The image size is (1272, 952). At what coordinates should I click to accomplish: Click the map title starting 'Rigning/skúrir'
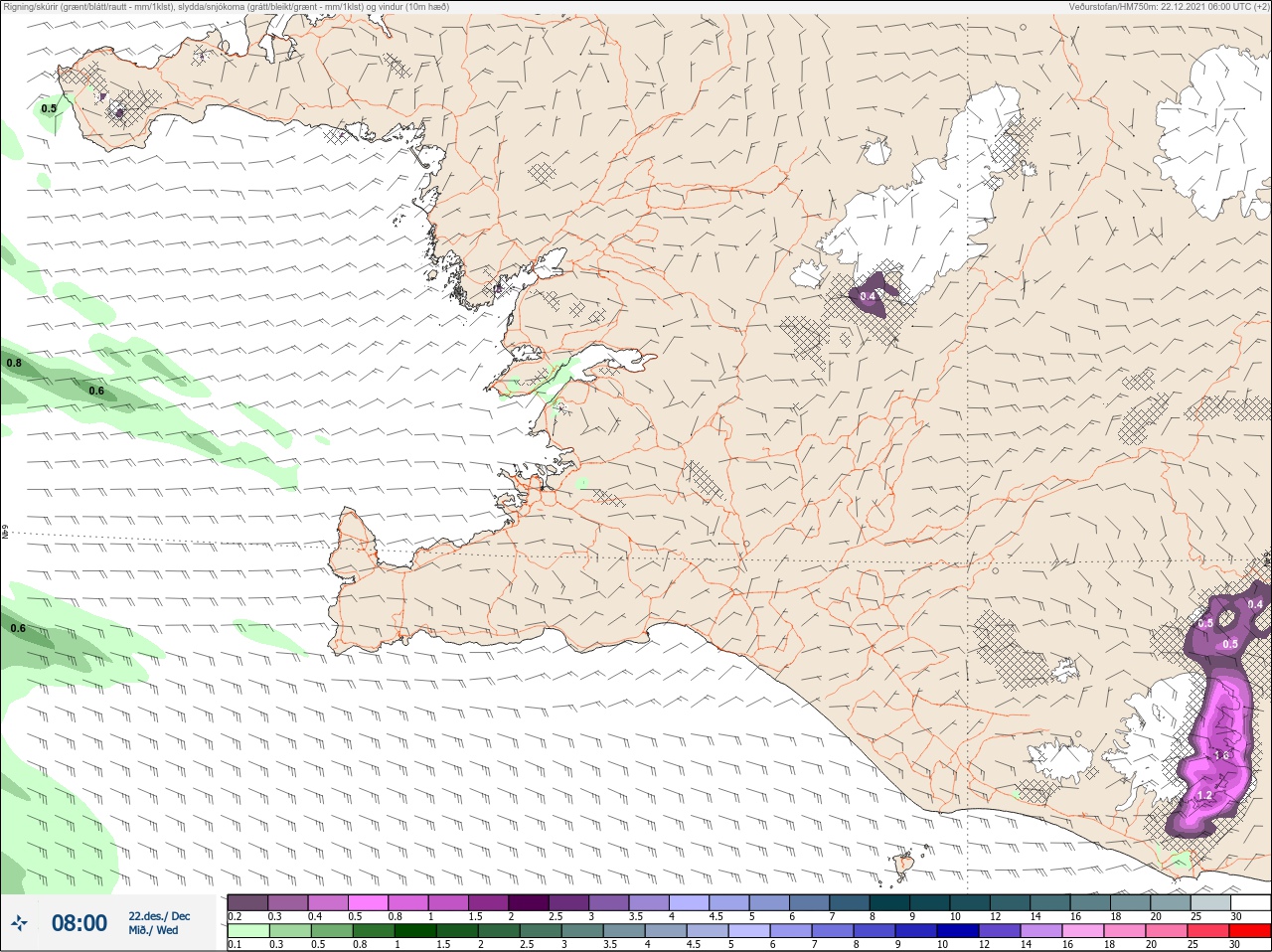[226, 7]
